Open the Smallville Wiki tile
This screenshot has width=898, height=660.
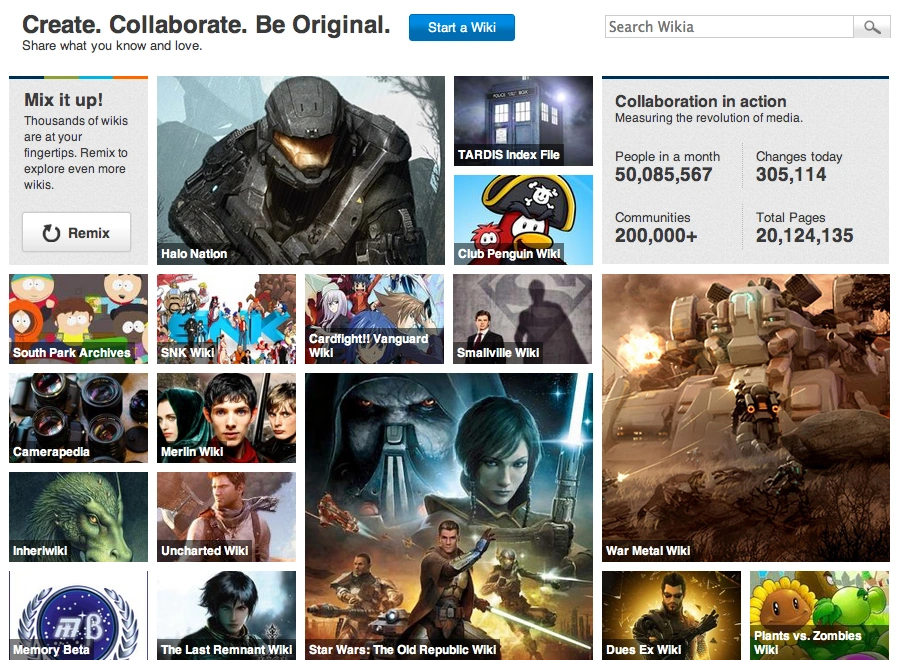[x=522, y=319]
